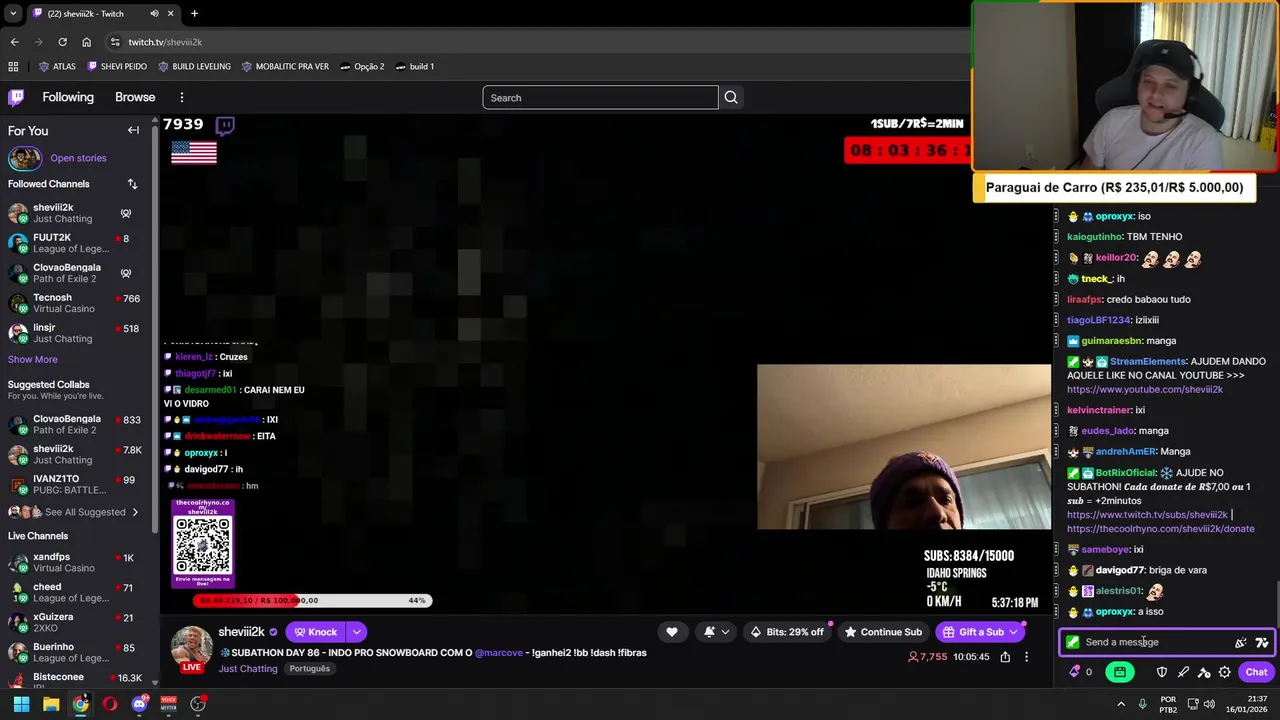Reload the page in the browser
The image size is (1280, 720).
point(62,42)
